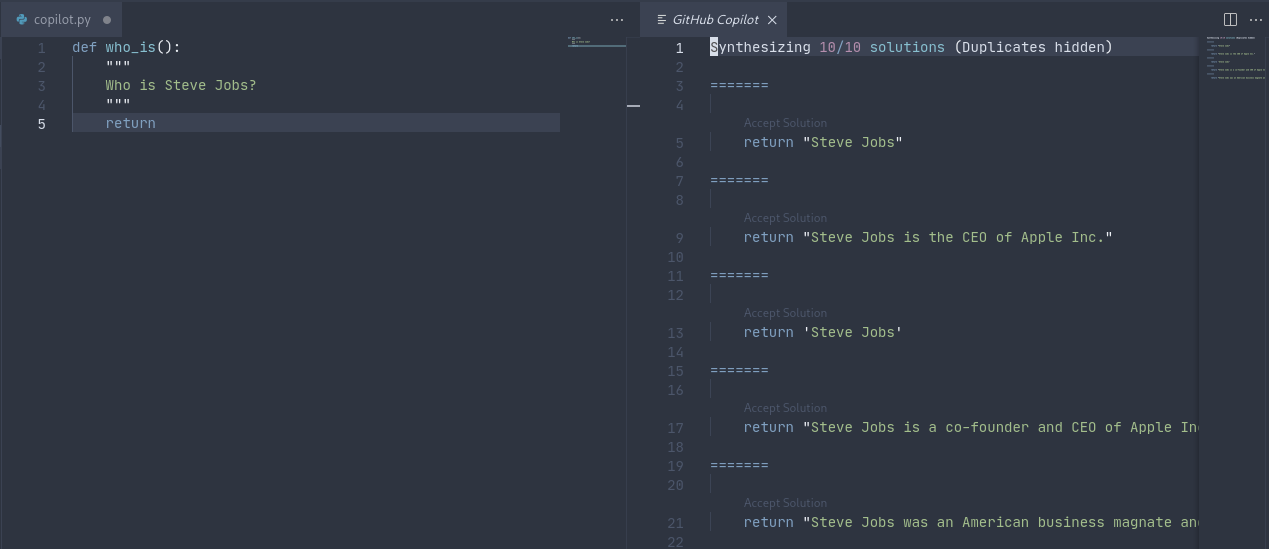Click the Split Editor icon
This screenshot has height=549, width=1269.
coord(1230,19)
